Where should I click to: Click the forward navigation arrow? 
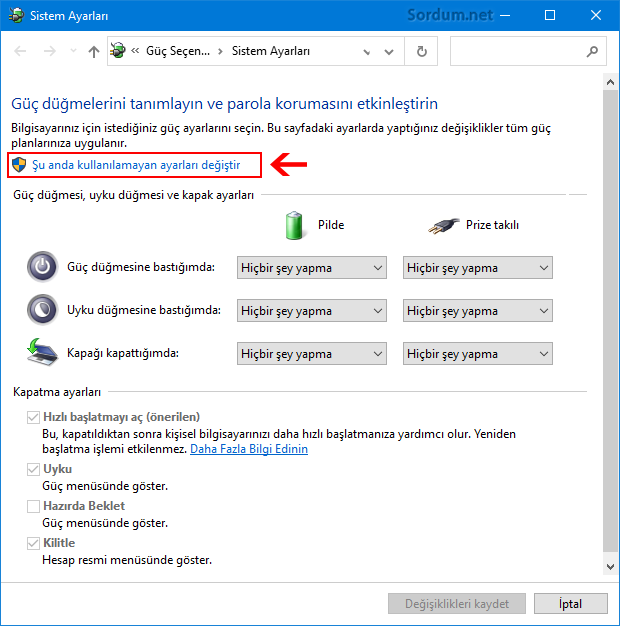pyautogui.click(x=50, y=51)
